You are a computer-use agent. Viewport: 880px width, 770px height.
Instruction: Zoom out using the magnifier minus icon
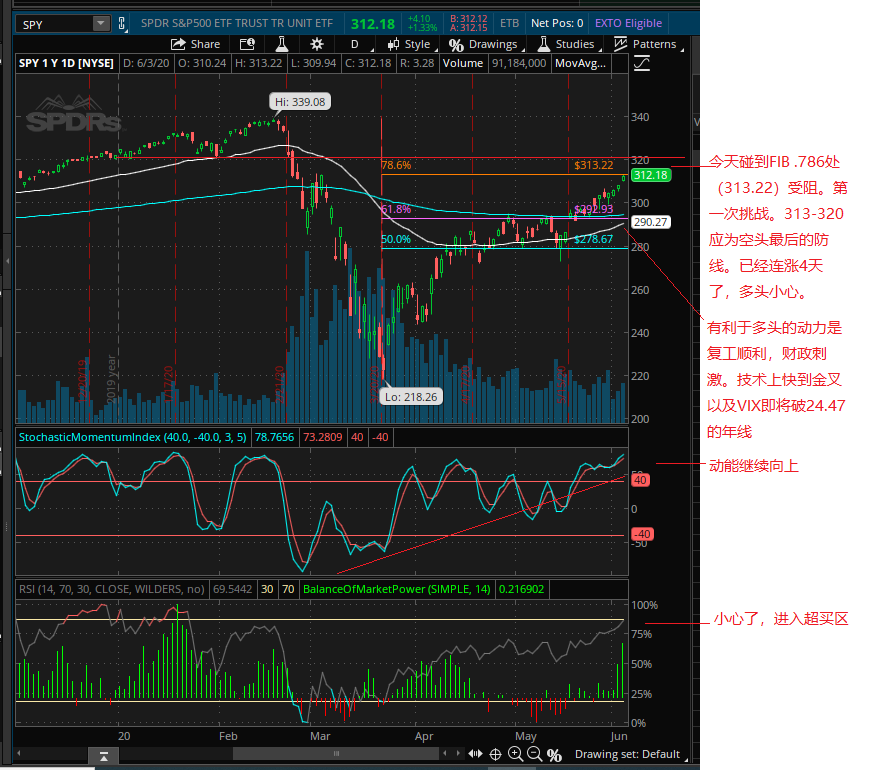point(535,754)
